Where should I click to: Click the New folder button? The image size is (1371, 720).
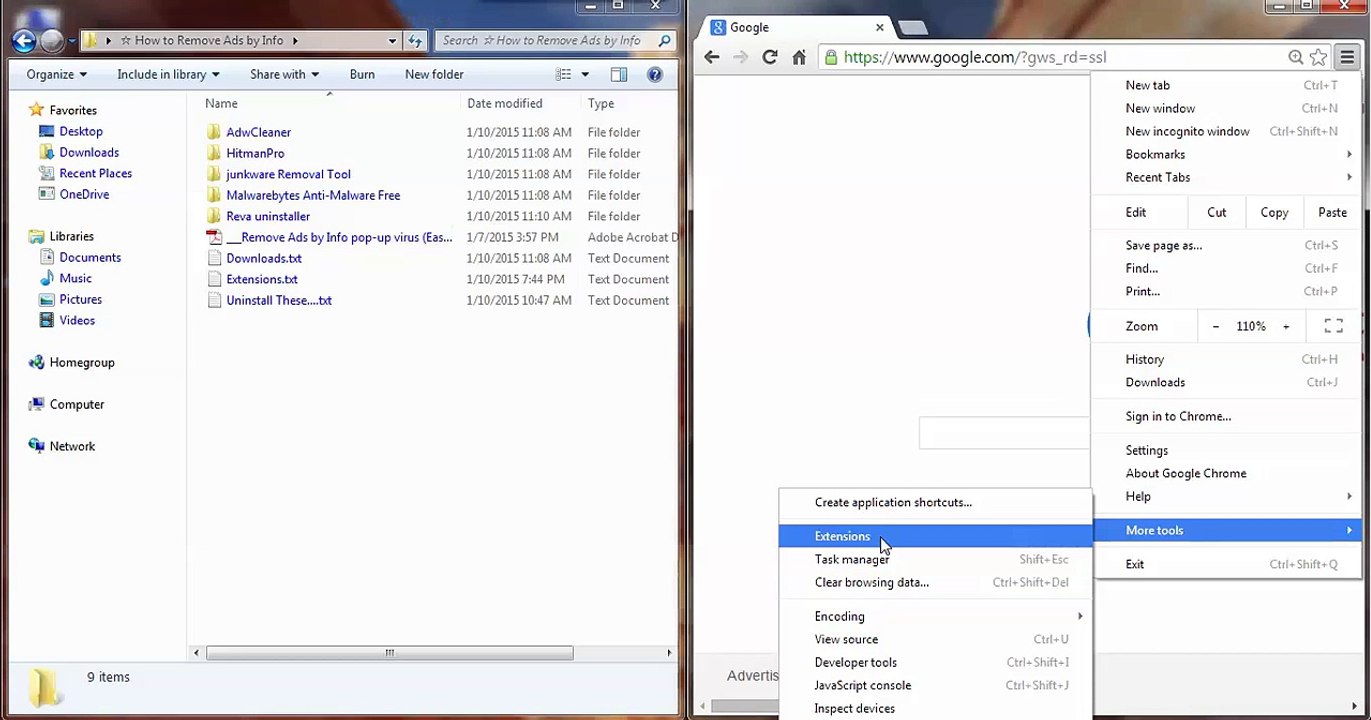[434, 74]
